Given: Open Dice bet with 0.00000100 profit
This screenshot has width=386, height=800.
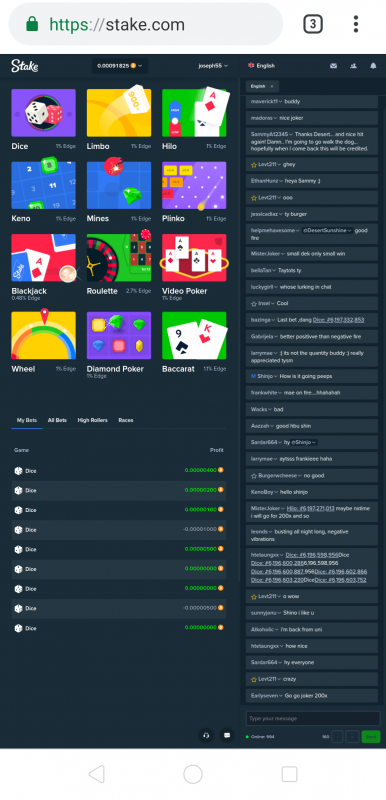Looking at the screenshot, I should (x=118, y=510).
